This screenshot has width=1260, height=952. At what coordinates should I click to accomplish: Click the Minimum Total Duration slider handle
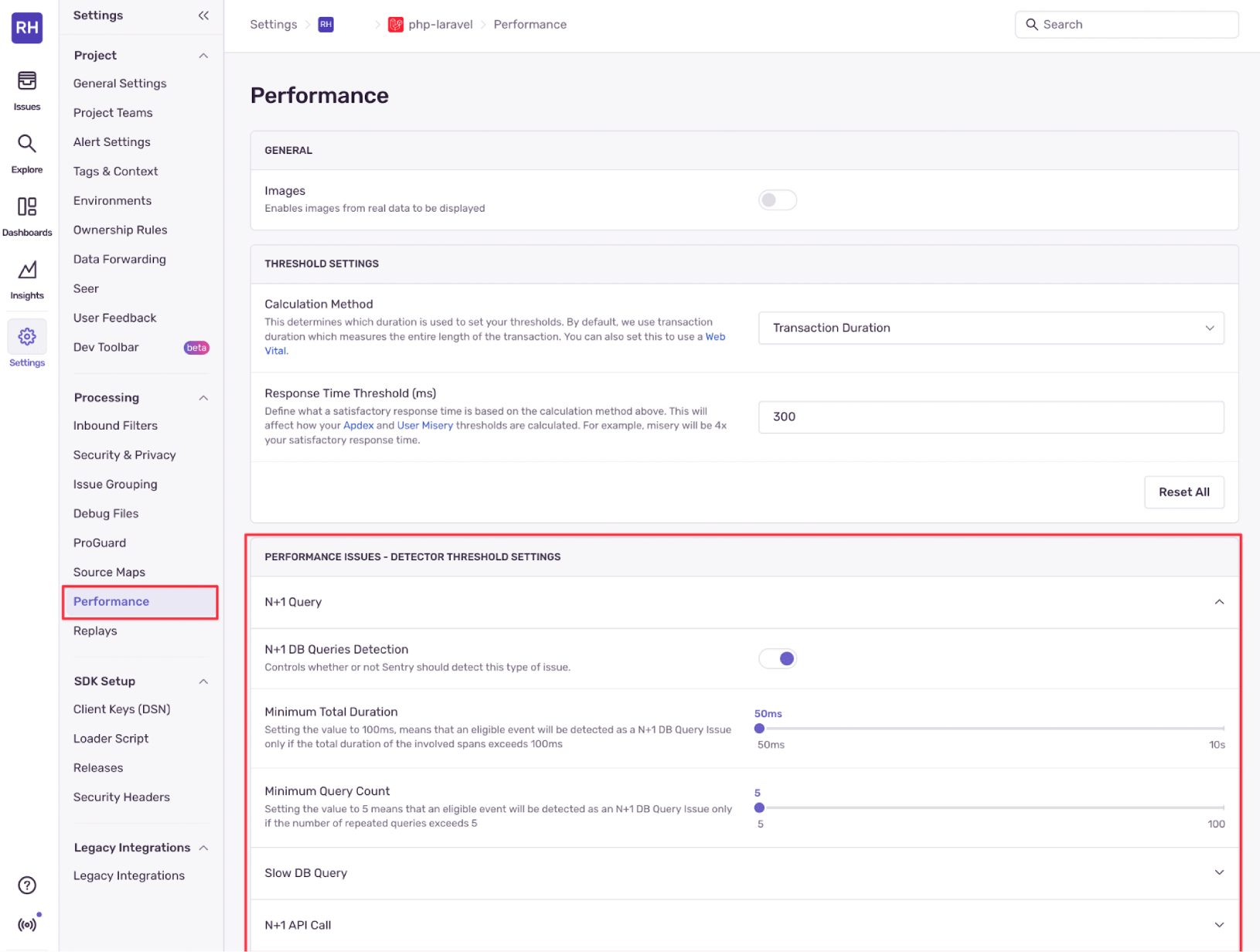[759, 729]
